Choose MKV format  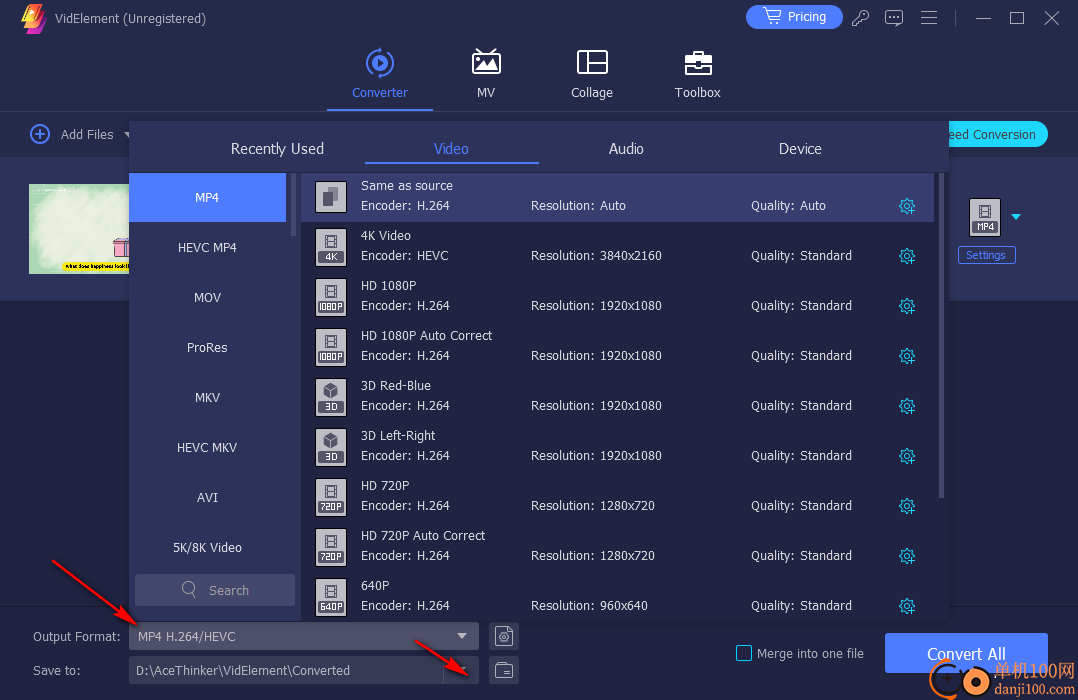207,397
